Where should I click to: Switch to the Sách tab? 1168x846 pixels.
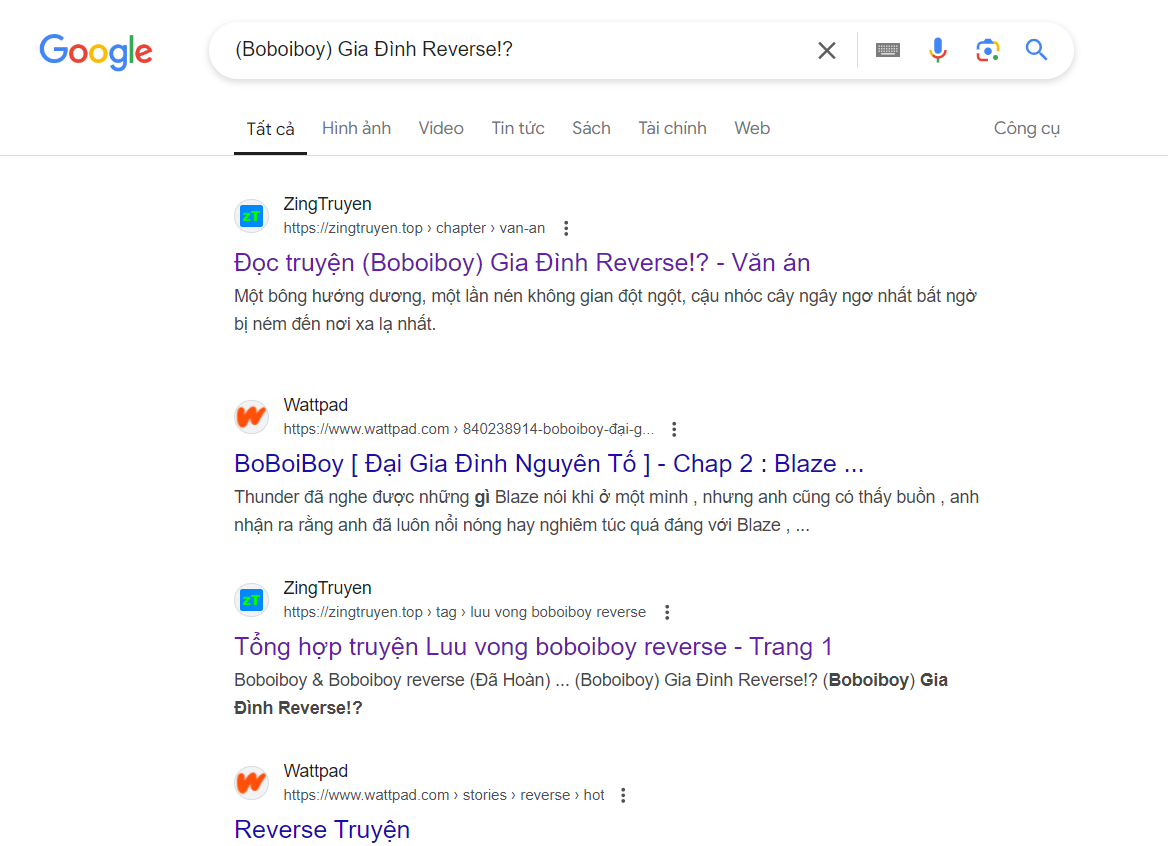(591, 128)
